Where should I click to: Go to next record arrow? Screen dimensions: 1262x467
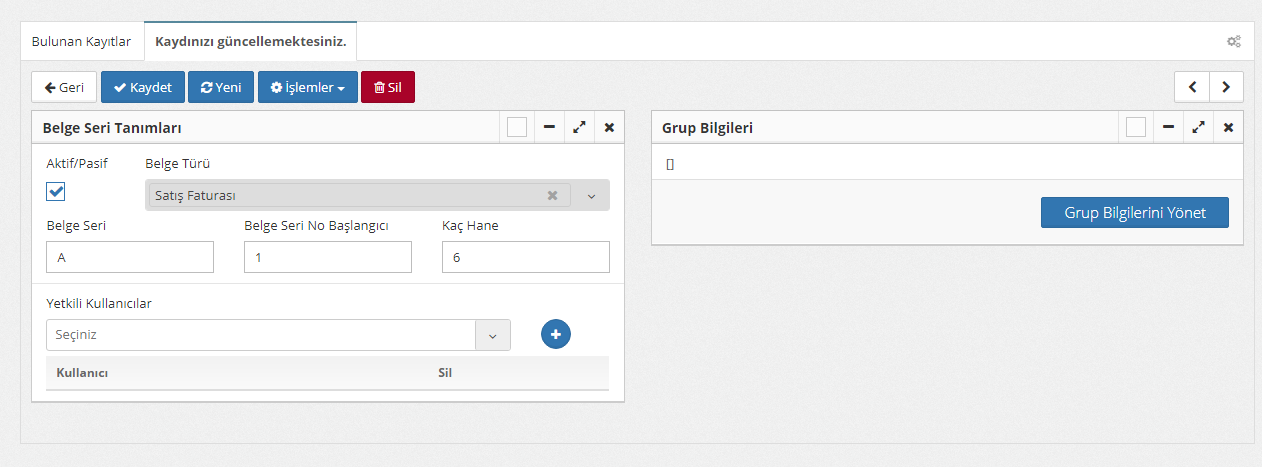(1226, 87)
